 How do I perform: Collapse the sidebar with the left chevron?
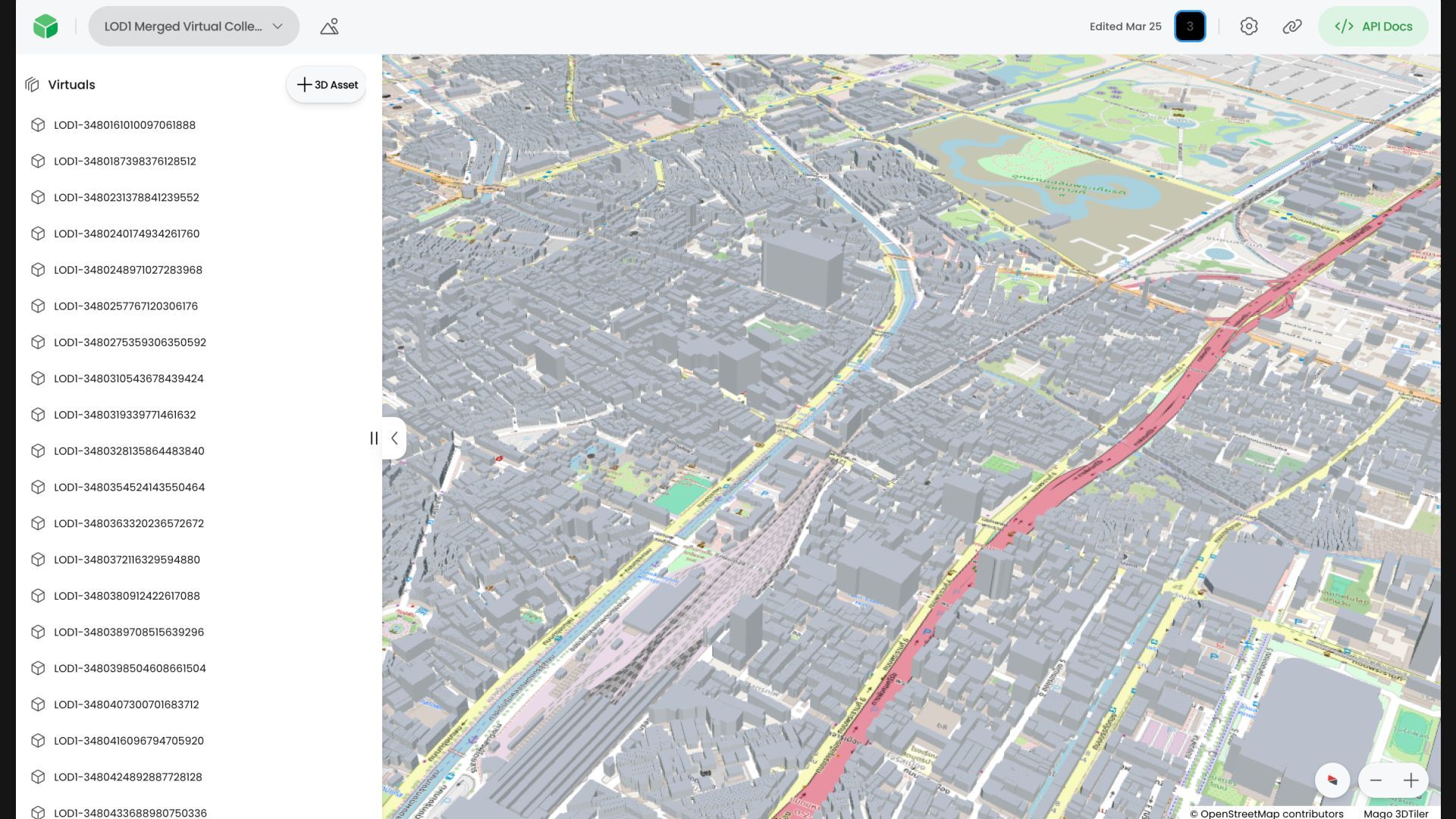(x=394, y=438)
